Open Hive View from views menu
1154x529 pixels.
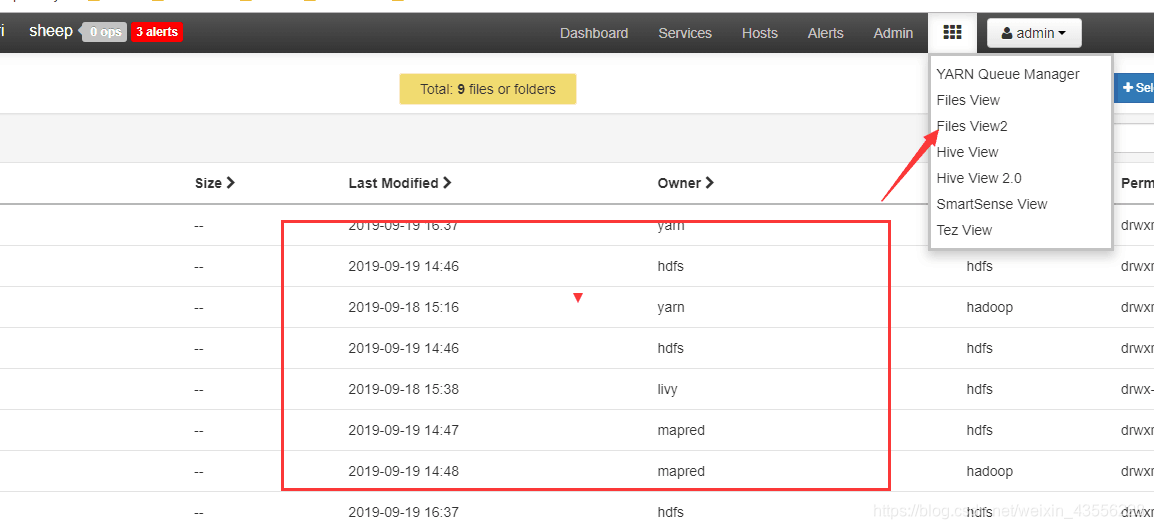click(x=967, y=152)
